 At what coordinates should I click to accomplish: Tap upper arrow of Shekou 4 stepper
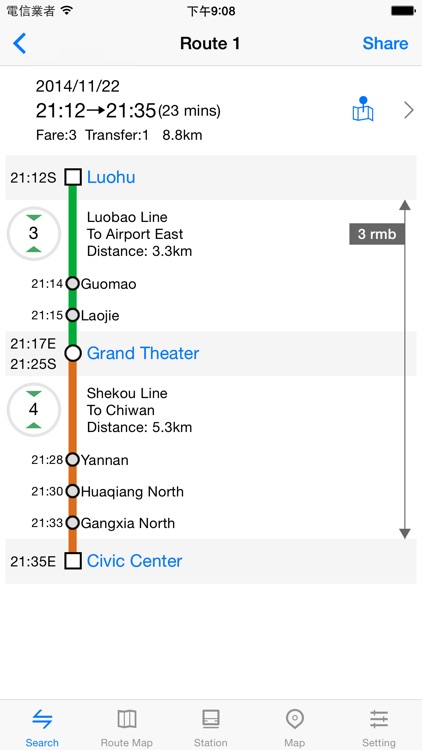pos(34,394)
